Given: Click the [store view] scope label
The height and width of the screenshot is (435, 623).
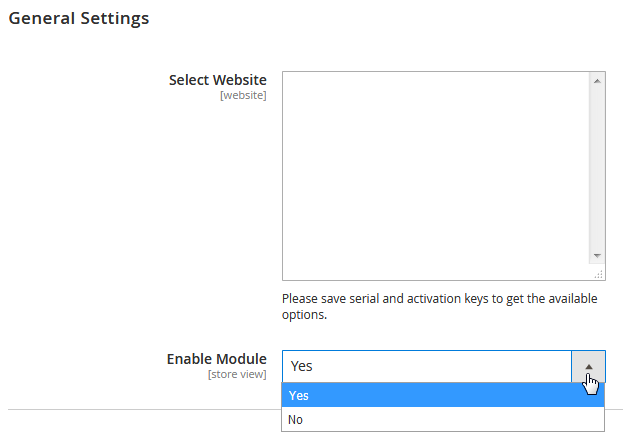Looking at the screenshot, I should pos(237,374).
